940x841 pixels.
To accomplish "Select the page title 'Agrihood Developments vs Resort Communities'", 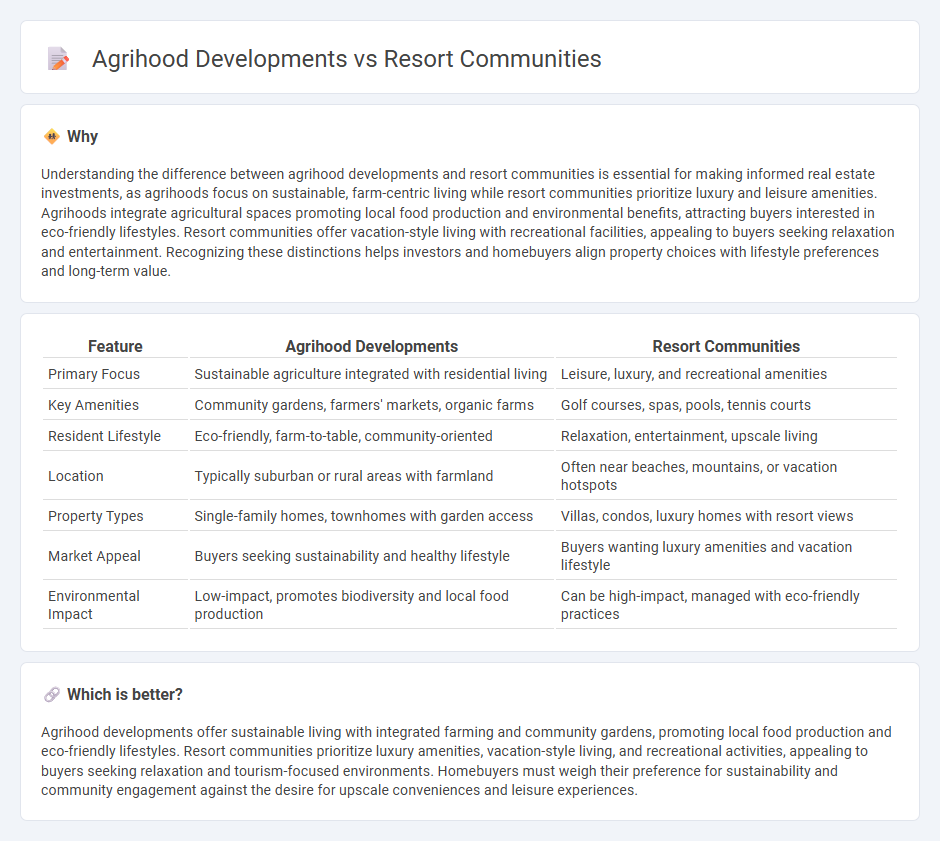I will tap(347, 59).
